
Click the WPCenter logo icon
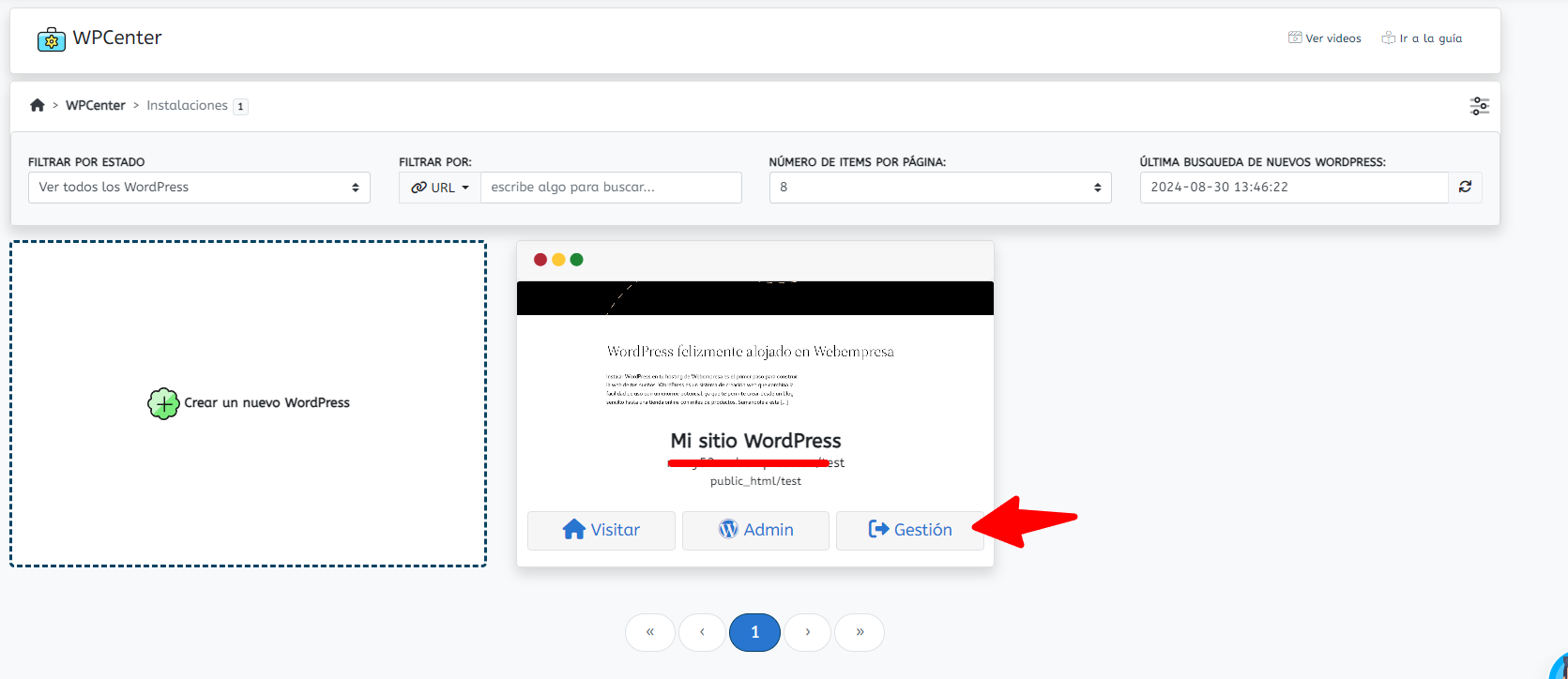[52, 39]
